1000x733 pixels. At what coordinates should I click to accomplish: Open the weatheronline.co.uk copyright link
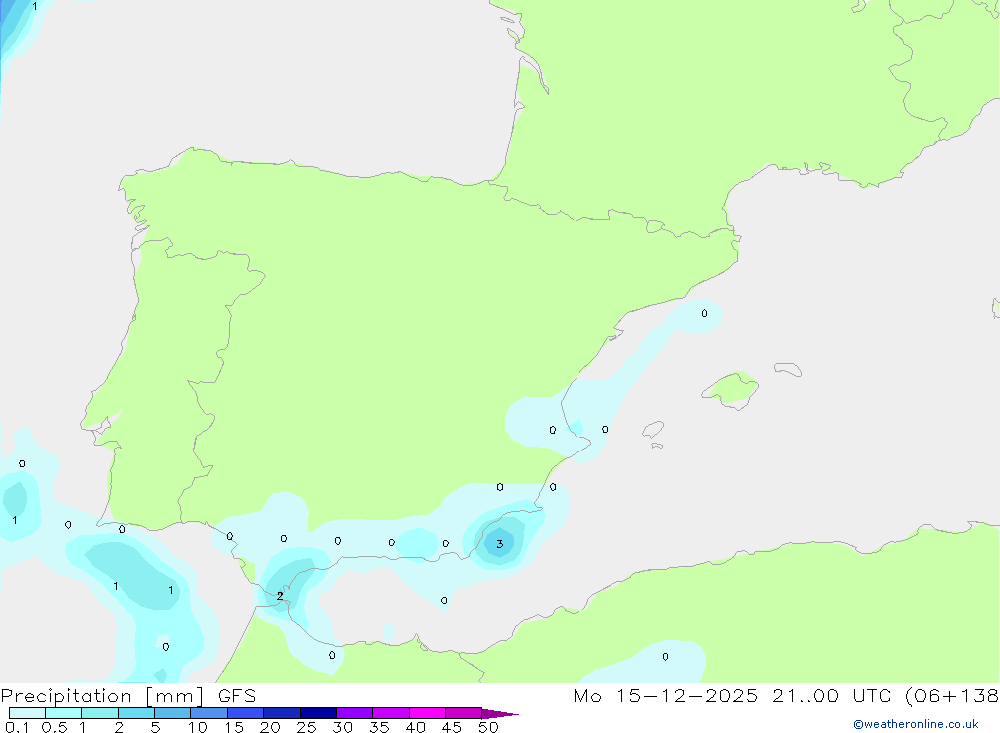pos(916,724)
